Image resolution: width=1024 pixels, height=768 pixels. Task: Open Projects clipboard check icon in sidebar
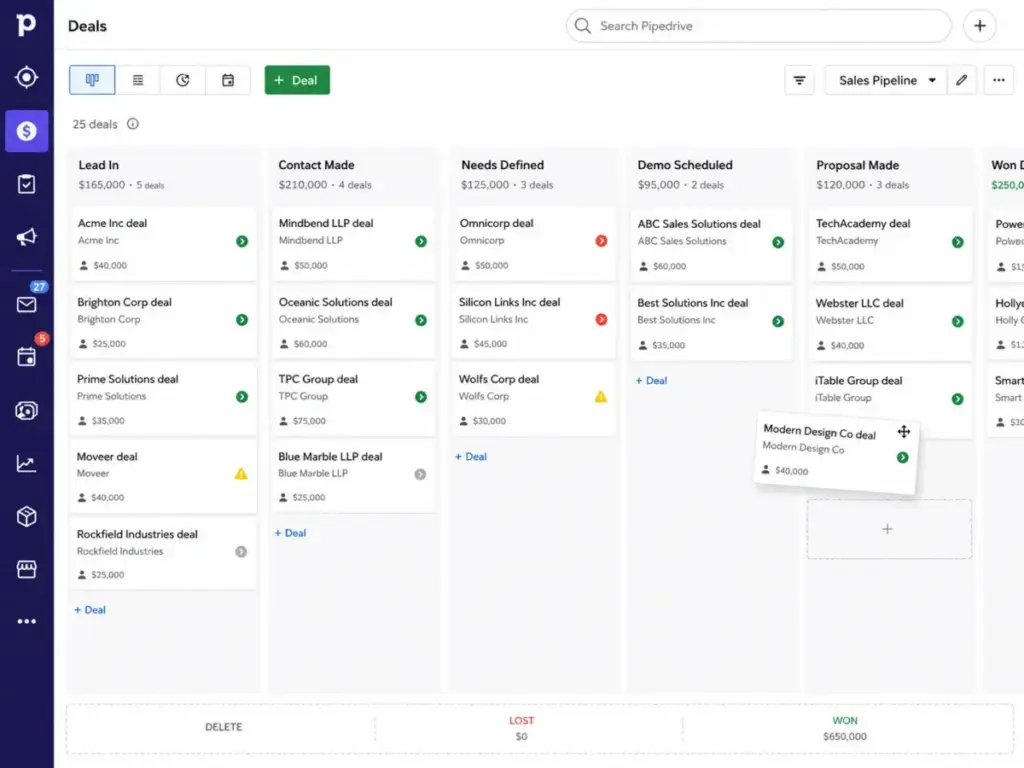26,184
